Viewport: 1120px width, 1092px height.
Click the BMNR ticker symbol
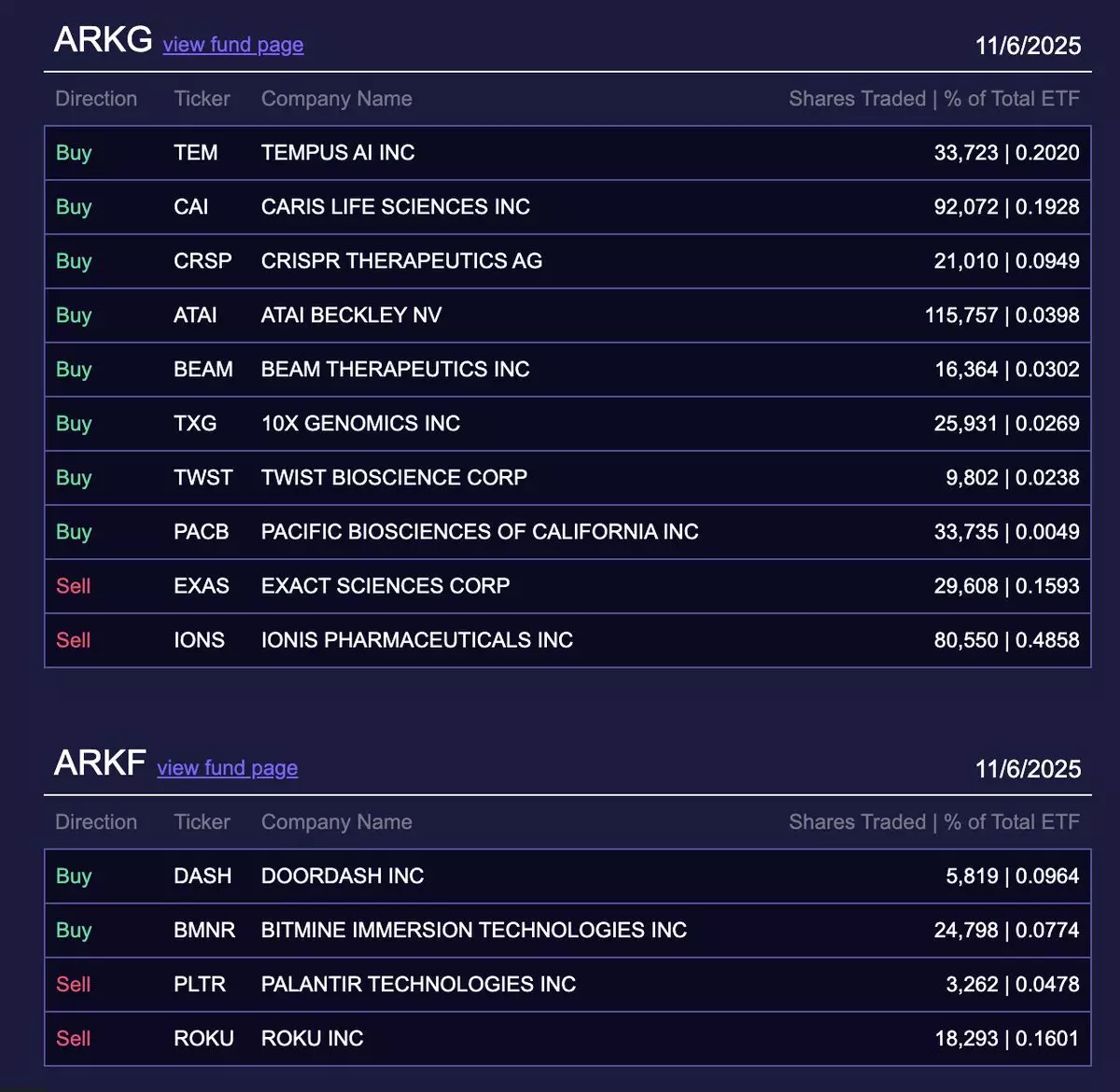click(x=203, y=931)
